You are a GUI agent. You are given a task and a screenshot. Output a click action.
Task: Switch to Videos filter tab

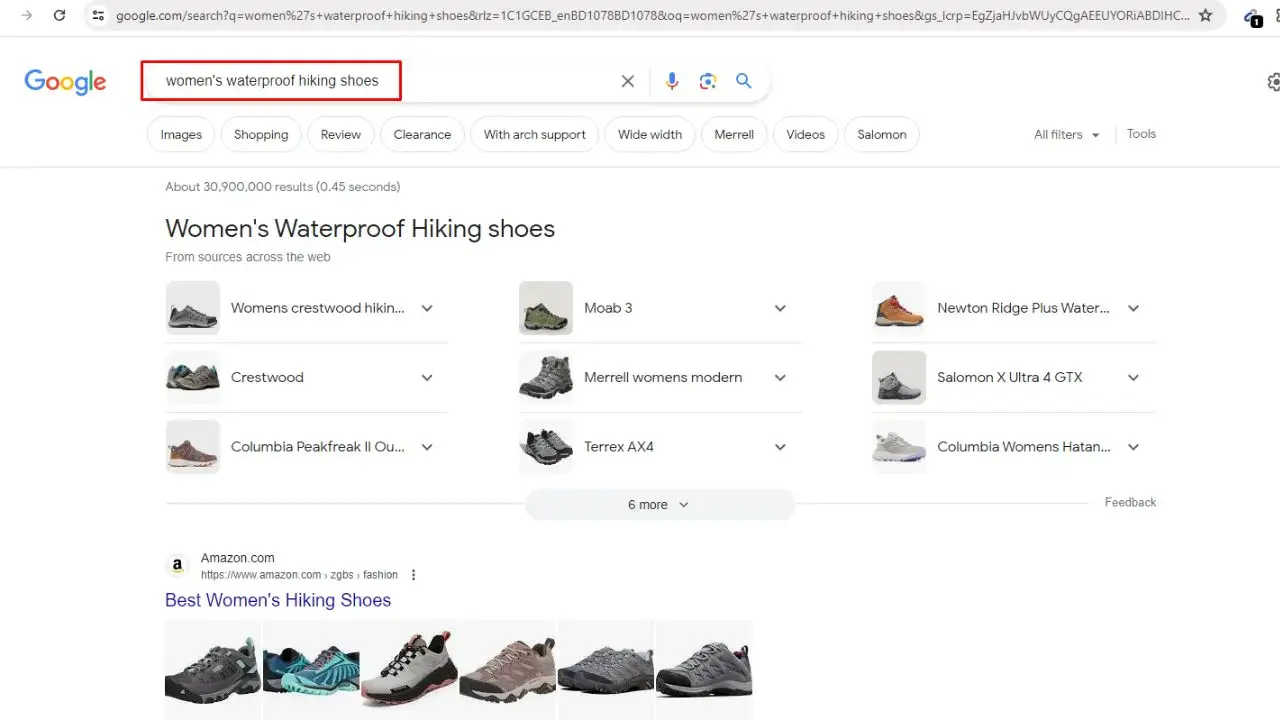[x=806, y=135]
